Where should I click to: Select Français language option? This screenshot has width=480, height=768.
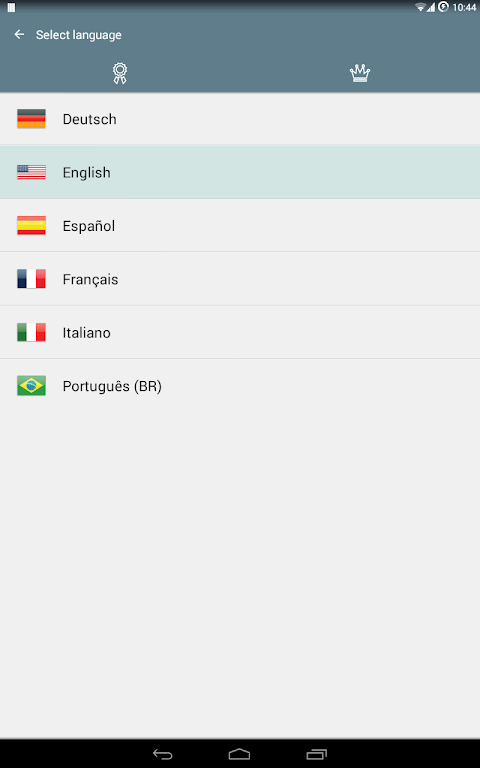coord(240,279)
